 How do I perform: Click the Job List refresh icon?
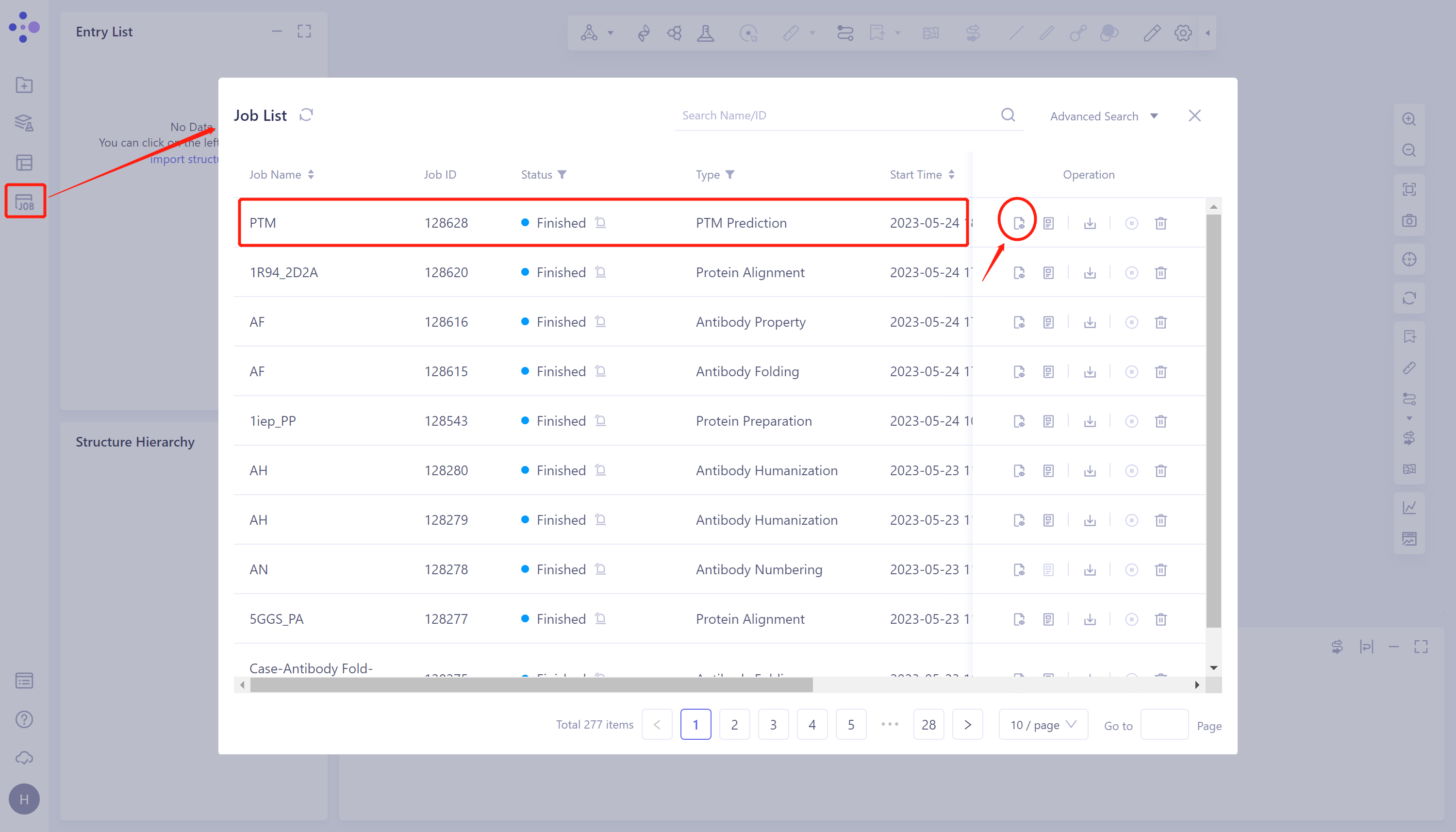click(x=306, y=115)
